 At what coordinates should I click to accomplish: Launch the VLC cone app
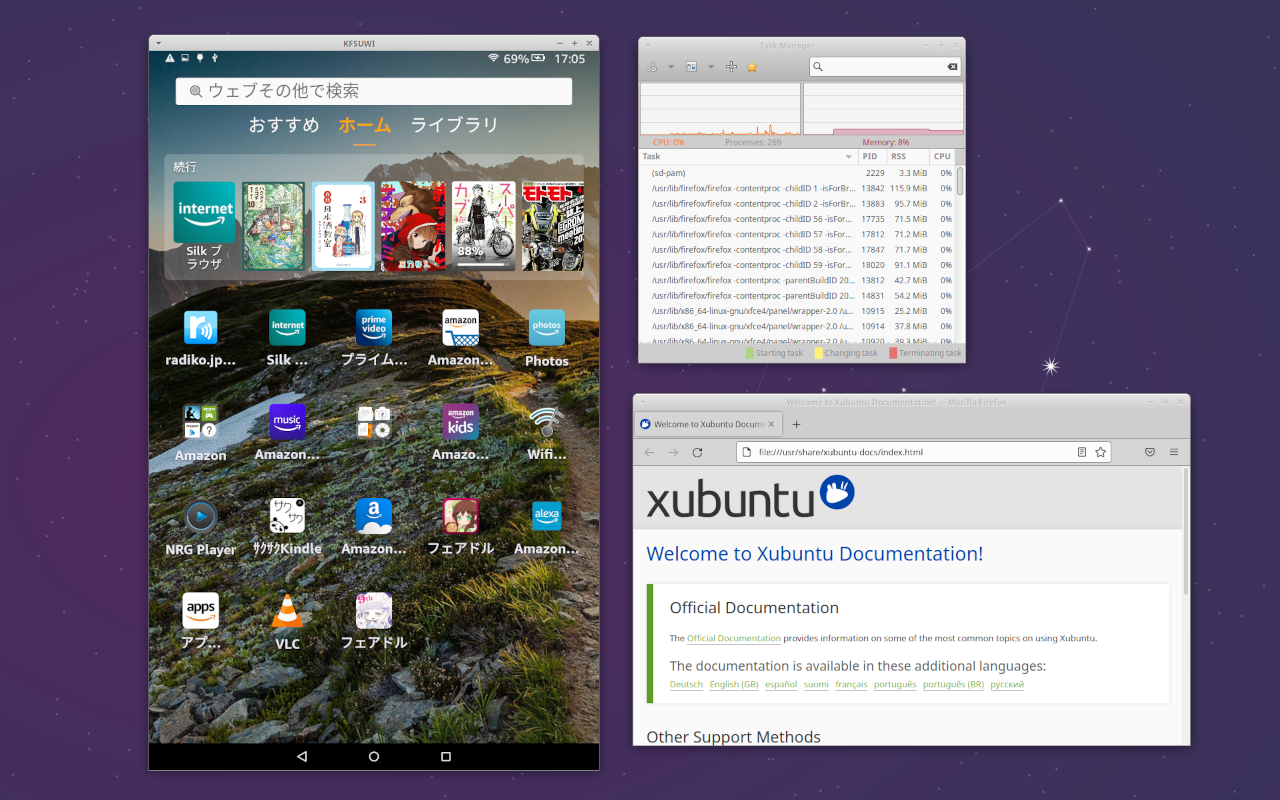(x=287, y=610)
